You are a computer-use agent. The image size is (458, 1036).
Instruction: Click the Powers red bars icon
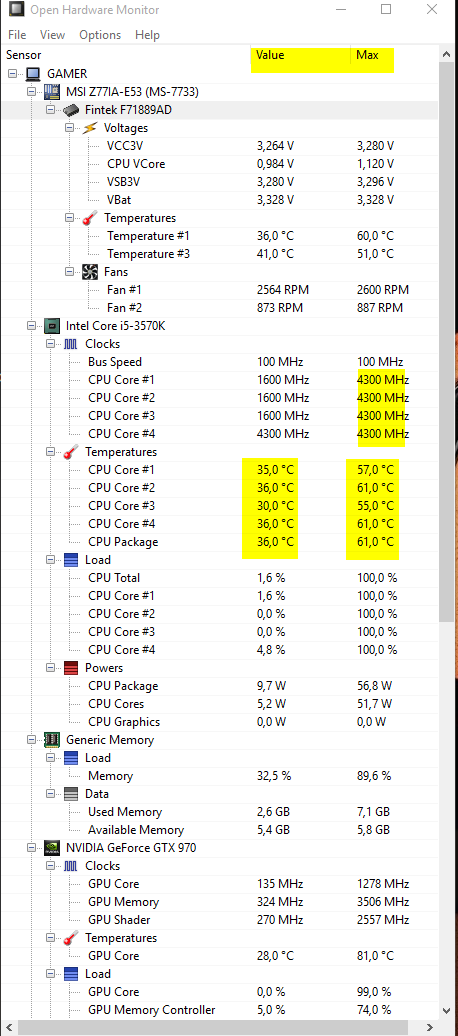pos(71,668)
